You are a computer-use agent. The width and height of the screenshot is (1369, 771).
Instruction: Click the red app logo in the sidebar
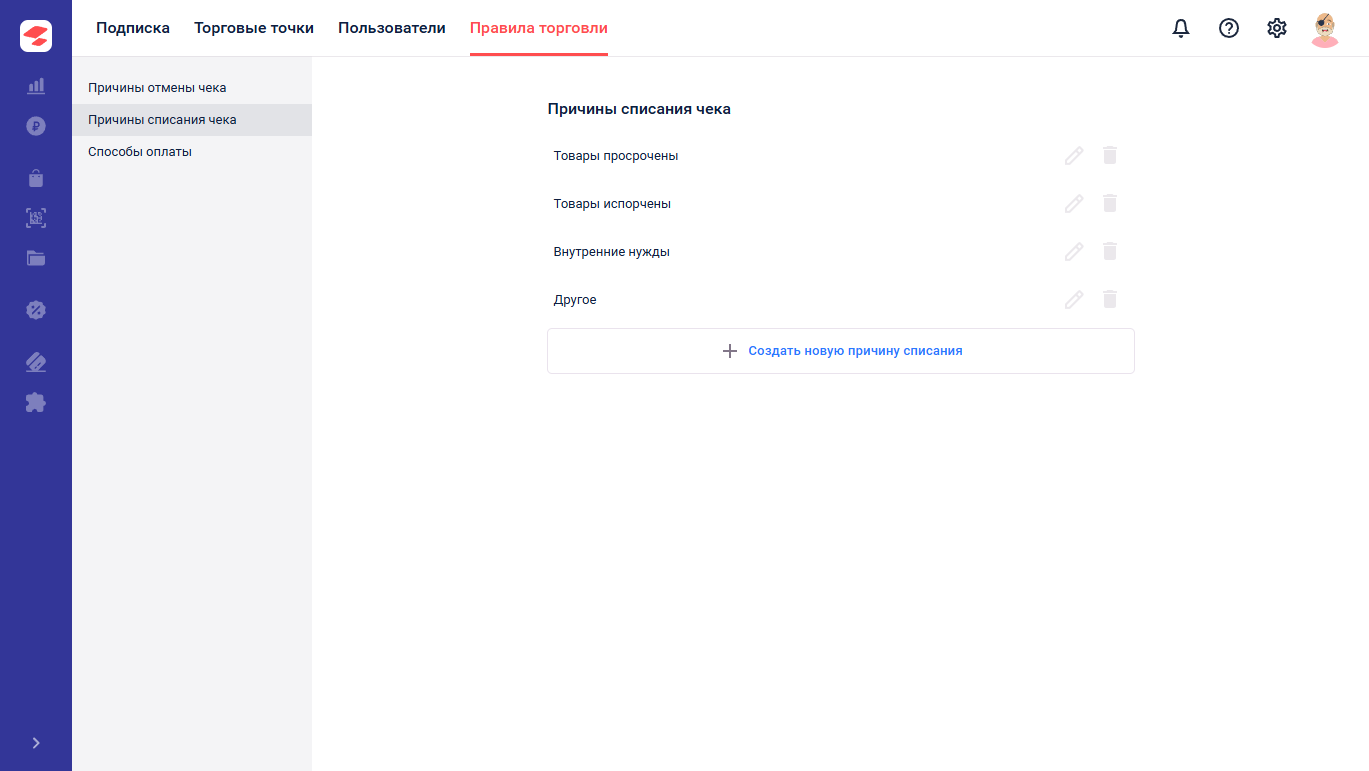36,36
